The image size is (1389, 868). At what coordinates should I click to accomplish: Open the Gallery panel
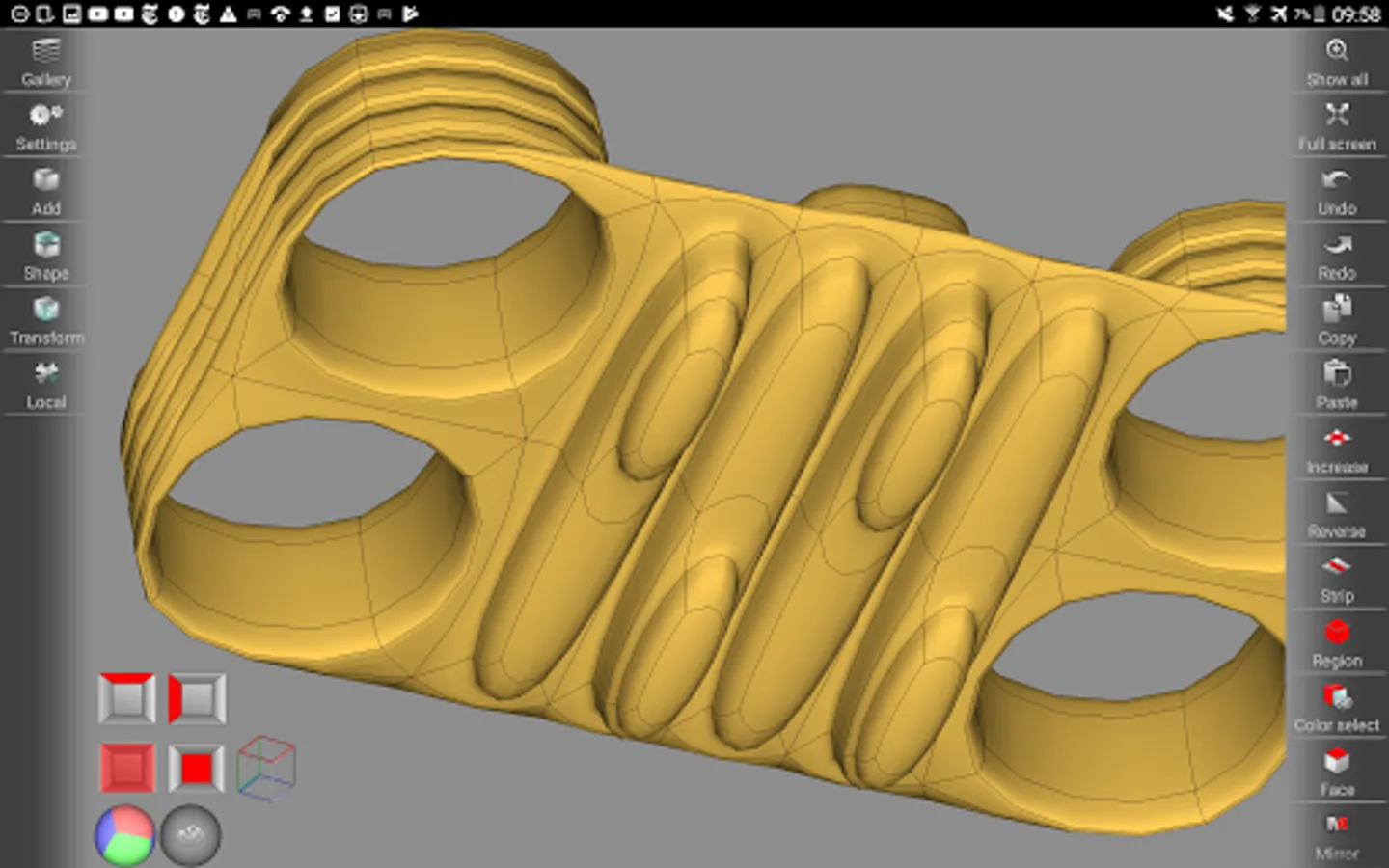pyautogui.click(x=44, y=62)
